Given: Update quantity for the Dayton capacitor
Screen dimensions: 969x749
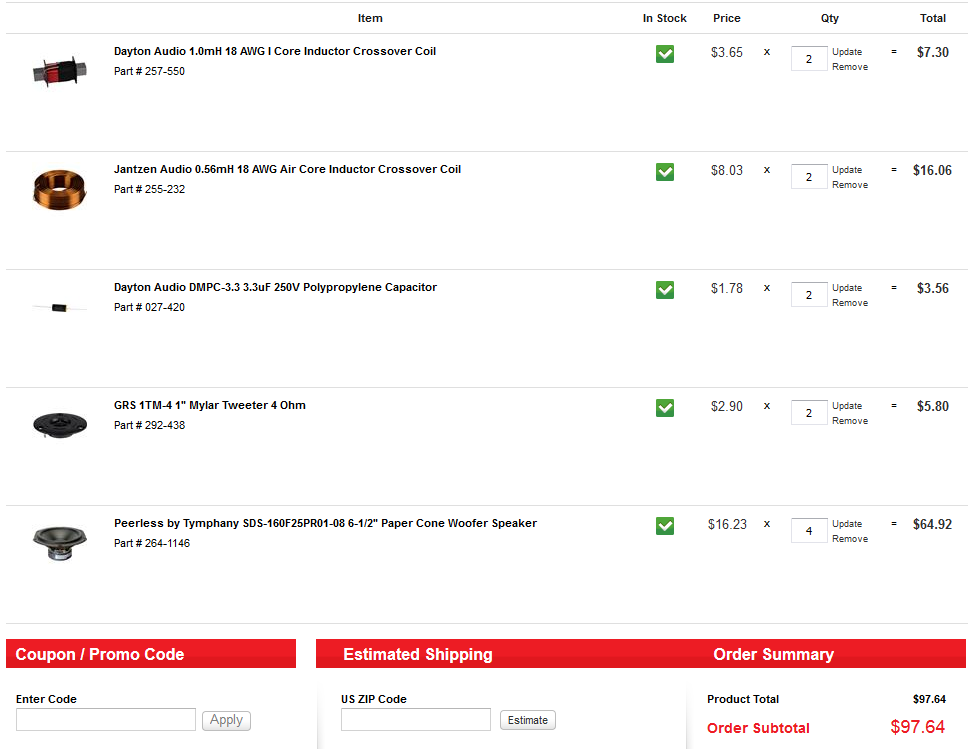Looking at the screenshot, I should 847,288.
